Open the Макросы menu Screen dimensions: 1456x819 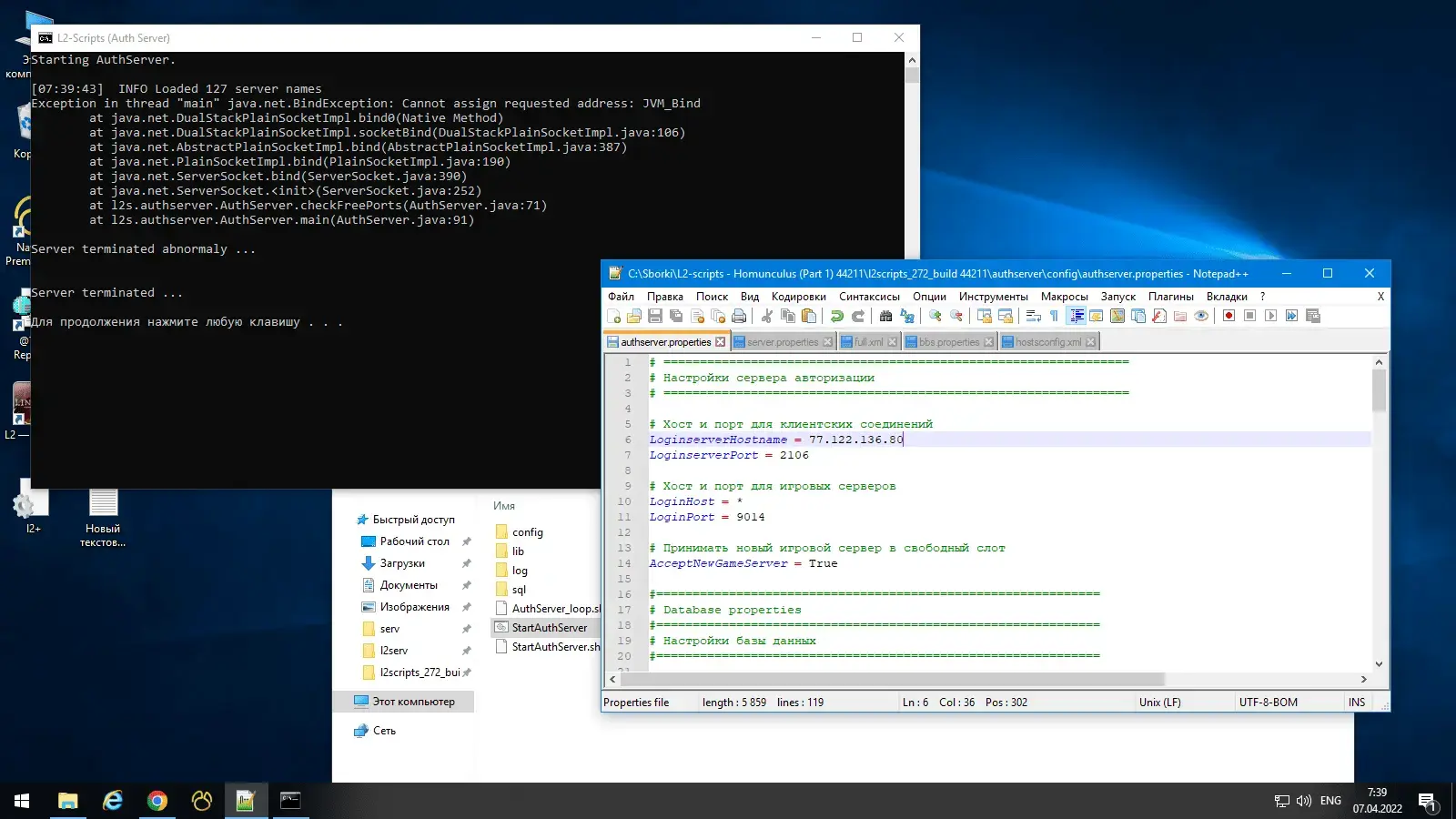tap(1065, 297)
